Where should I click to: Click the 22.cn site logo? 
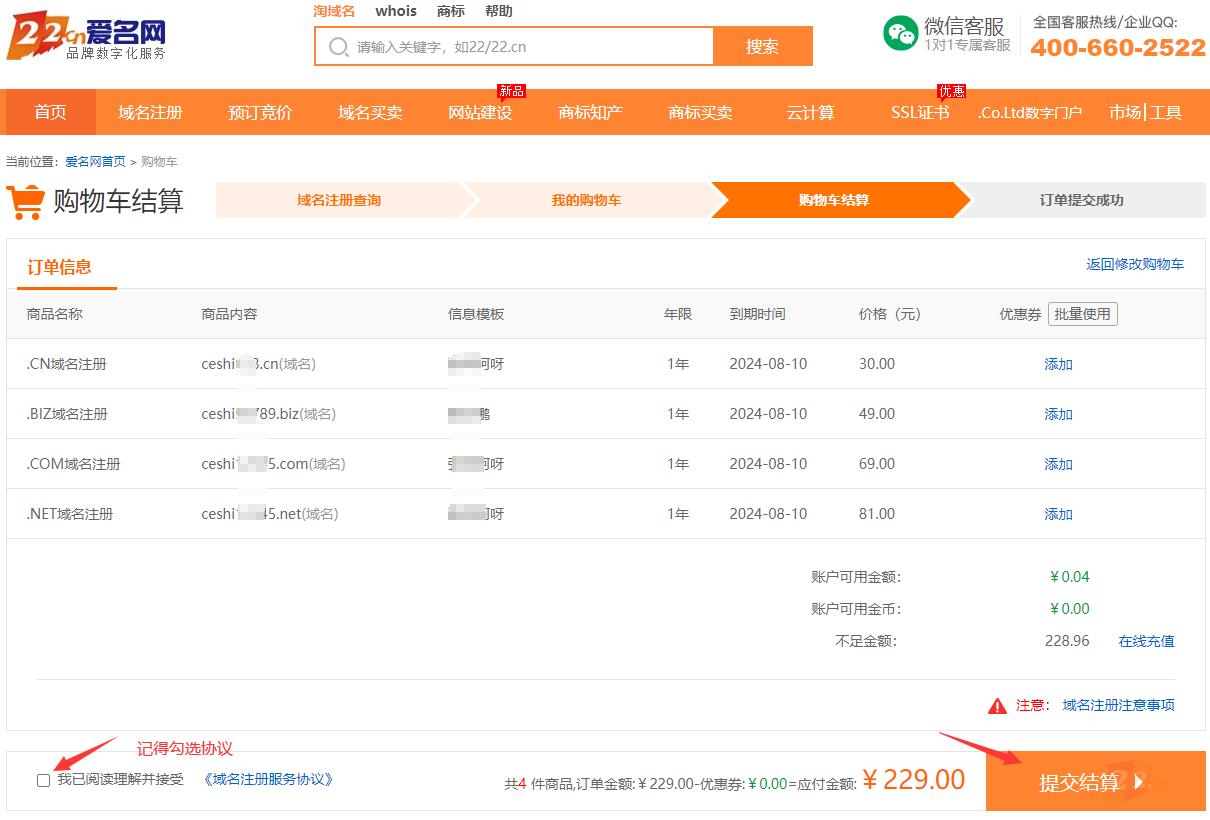86,40
